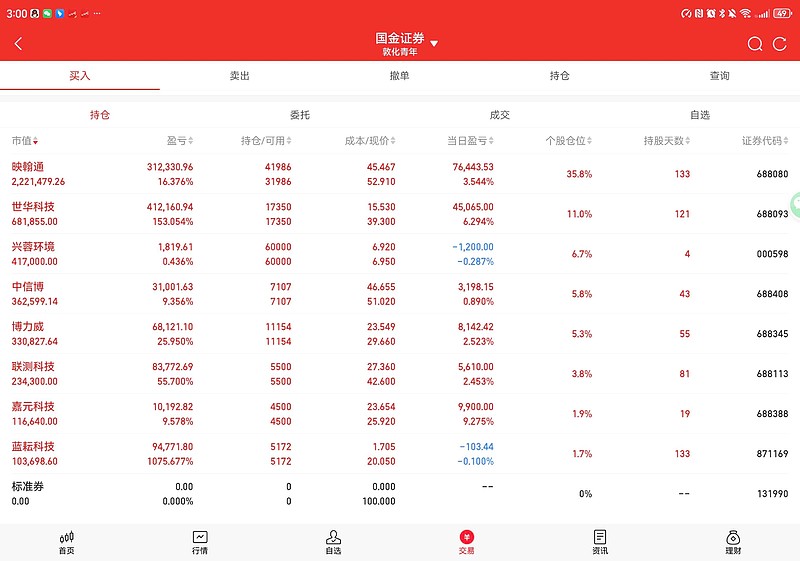Click stock code 688388
The height and width of the screenshot is (561, 800).
click(772, 414)
